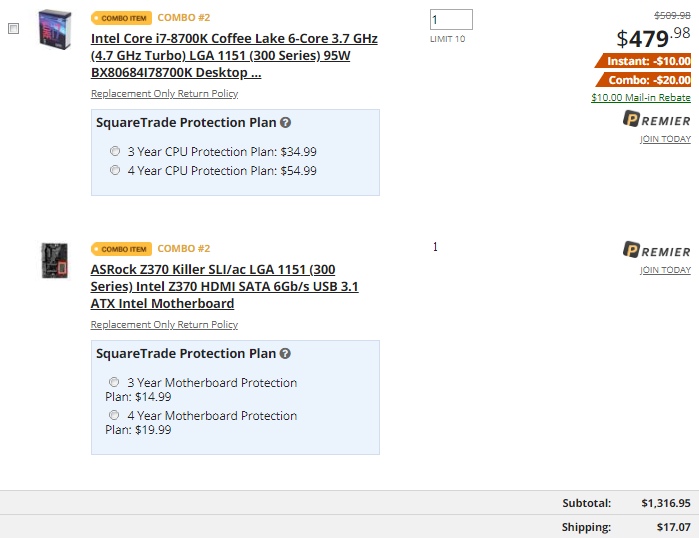Click the Combo Item badge on the motherboard
Screen dimensions: 699x538
click(121, 249)
